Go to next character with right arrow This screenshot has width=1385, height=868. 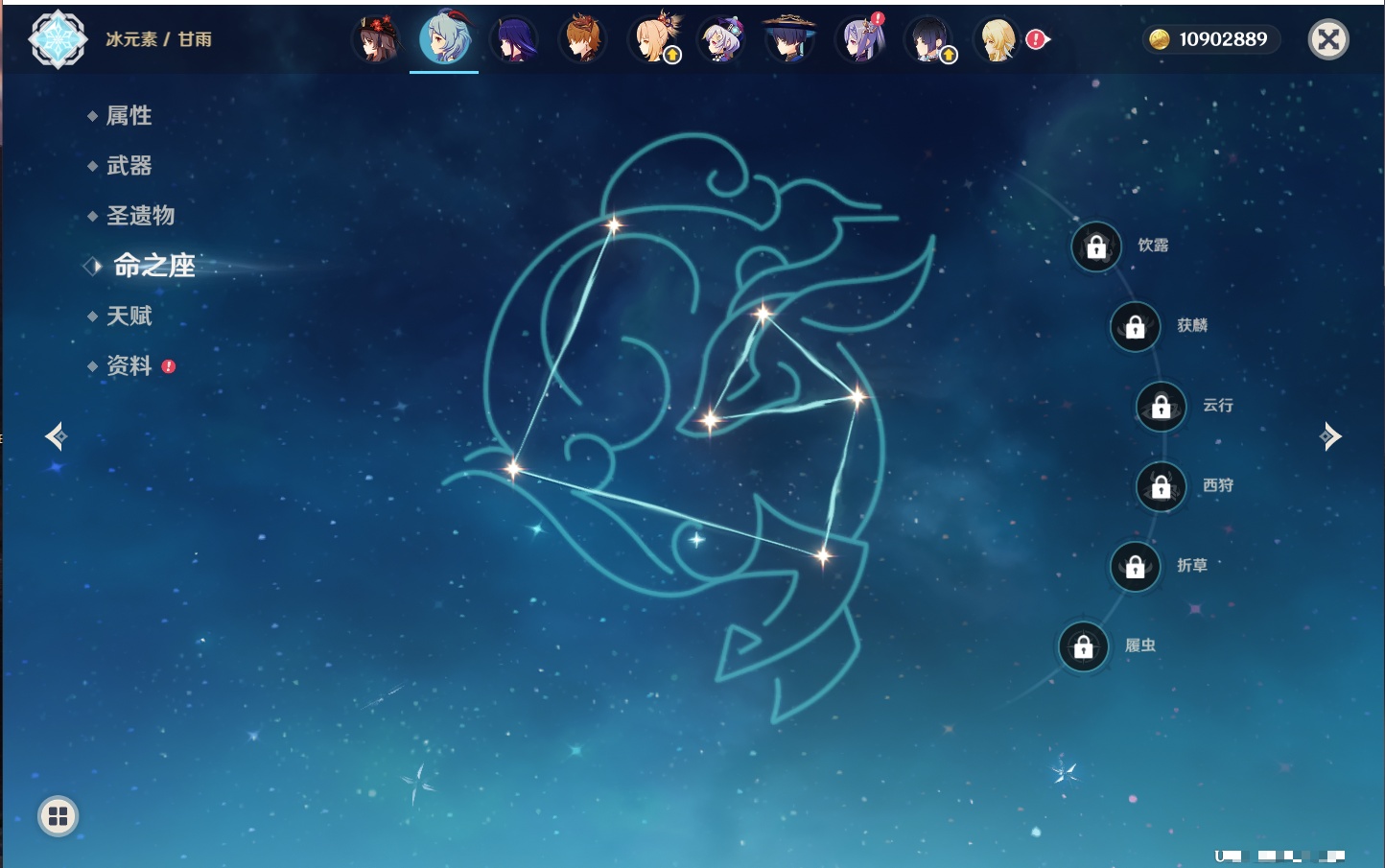[x=1330, y=436]
